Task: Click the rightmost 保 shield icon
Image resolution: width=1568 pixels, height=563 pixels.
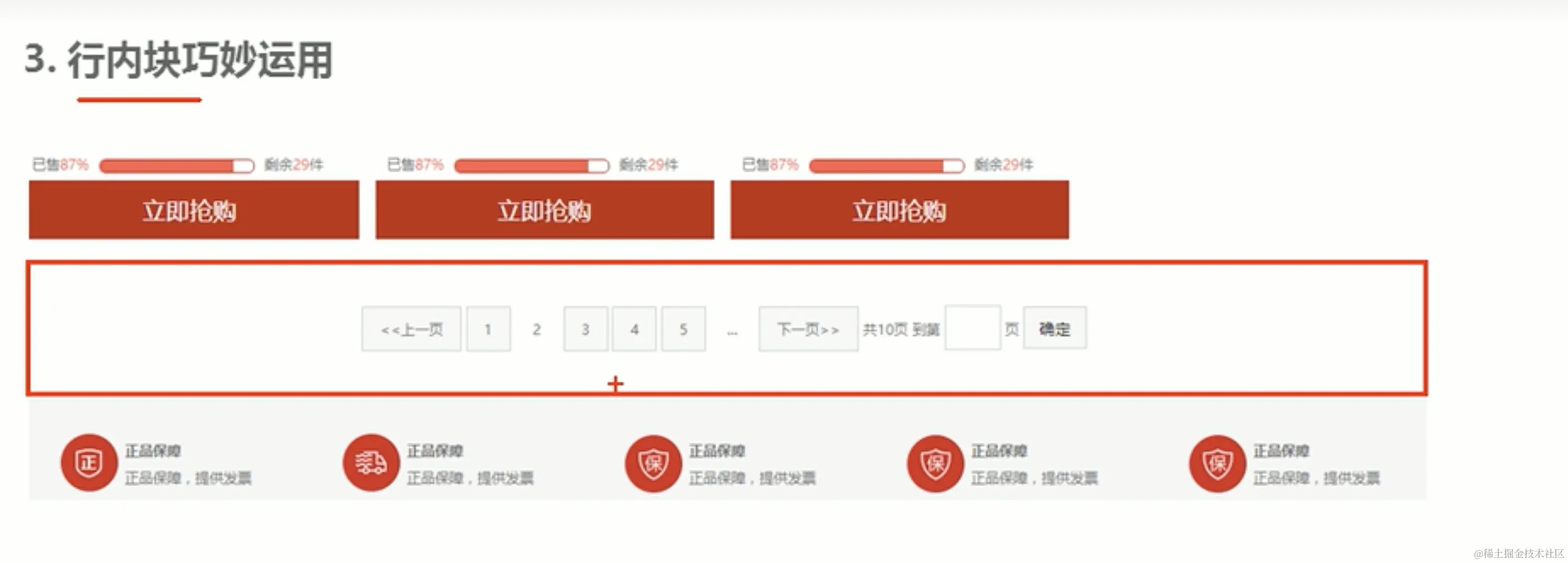Action: click(x=1217, y=464)
